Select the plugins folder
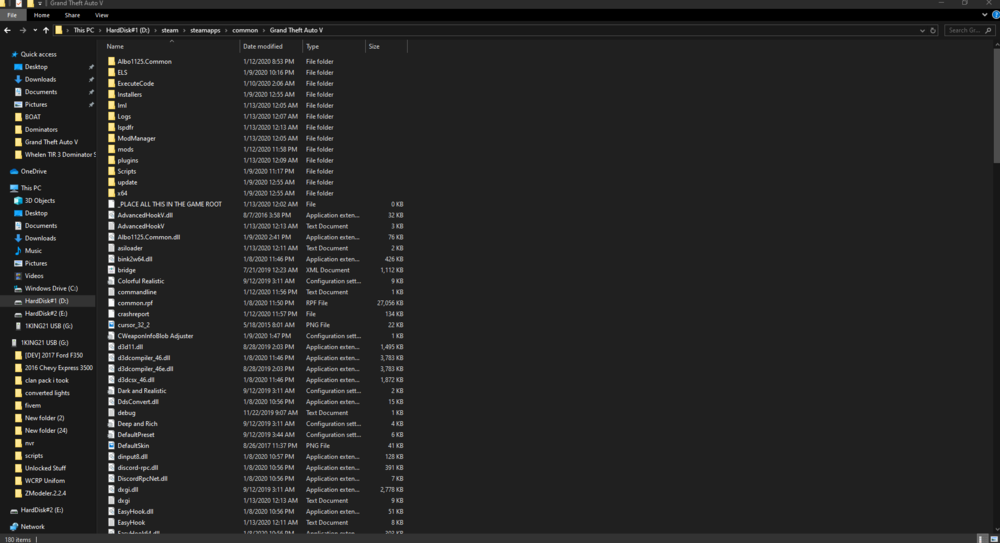The image size is (1000, 543). tap(128, 161)
